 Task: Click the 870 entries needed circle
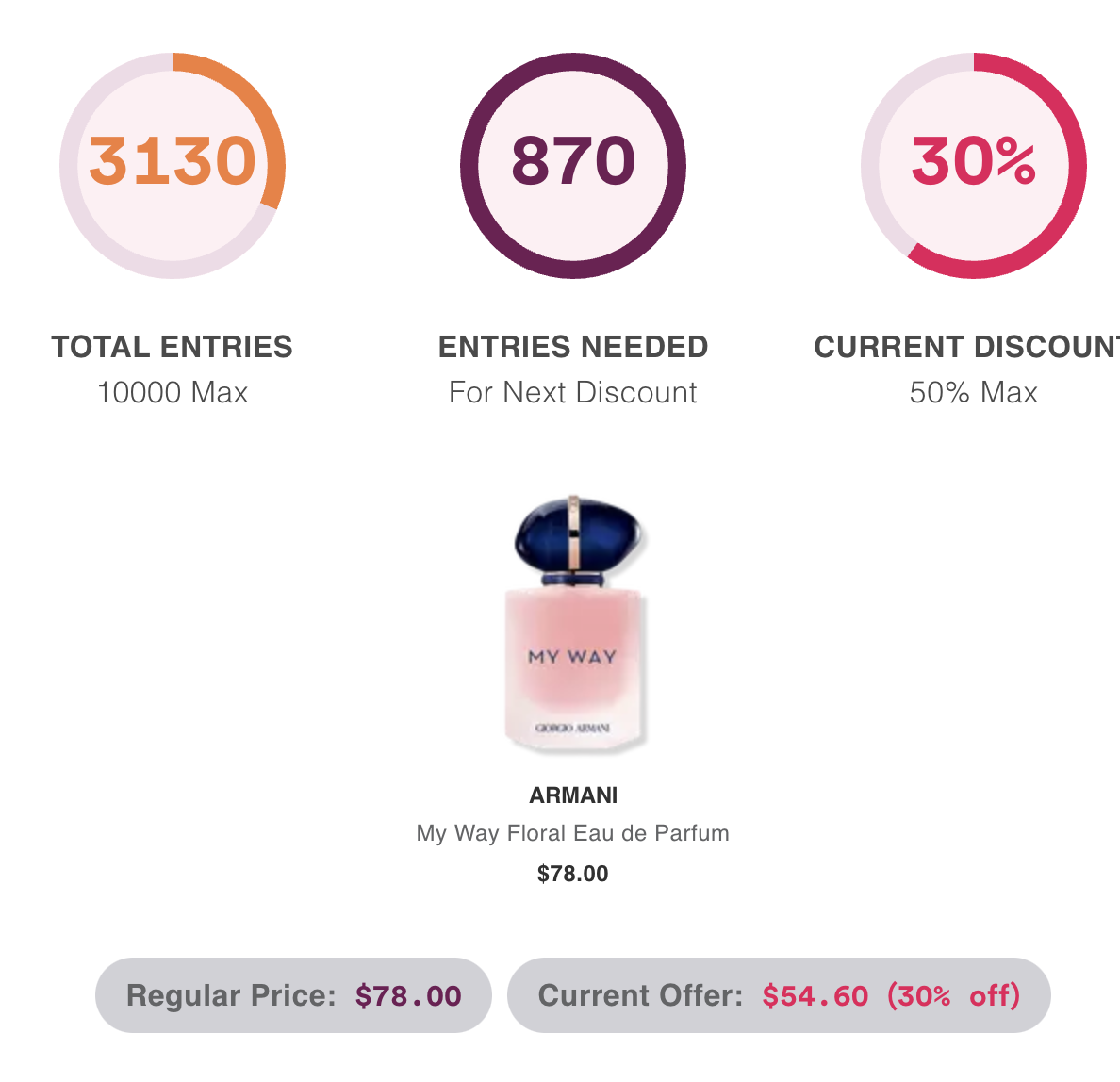coord(573,166)
